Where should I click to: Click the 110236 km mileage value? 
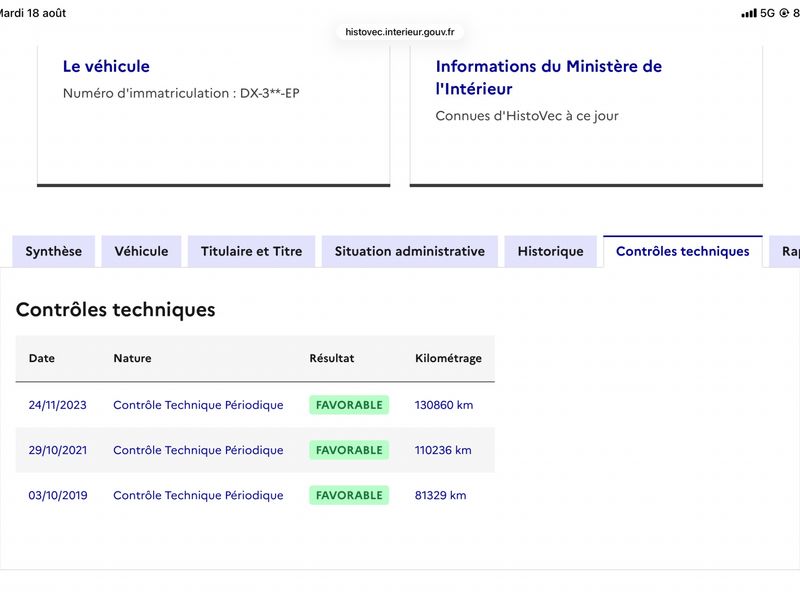[443, 450]
